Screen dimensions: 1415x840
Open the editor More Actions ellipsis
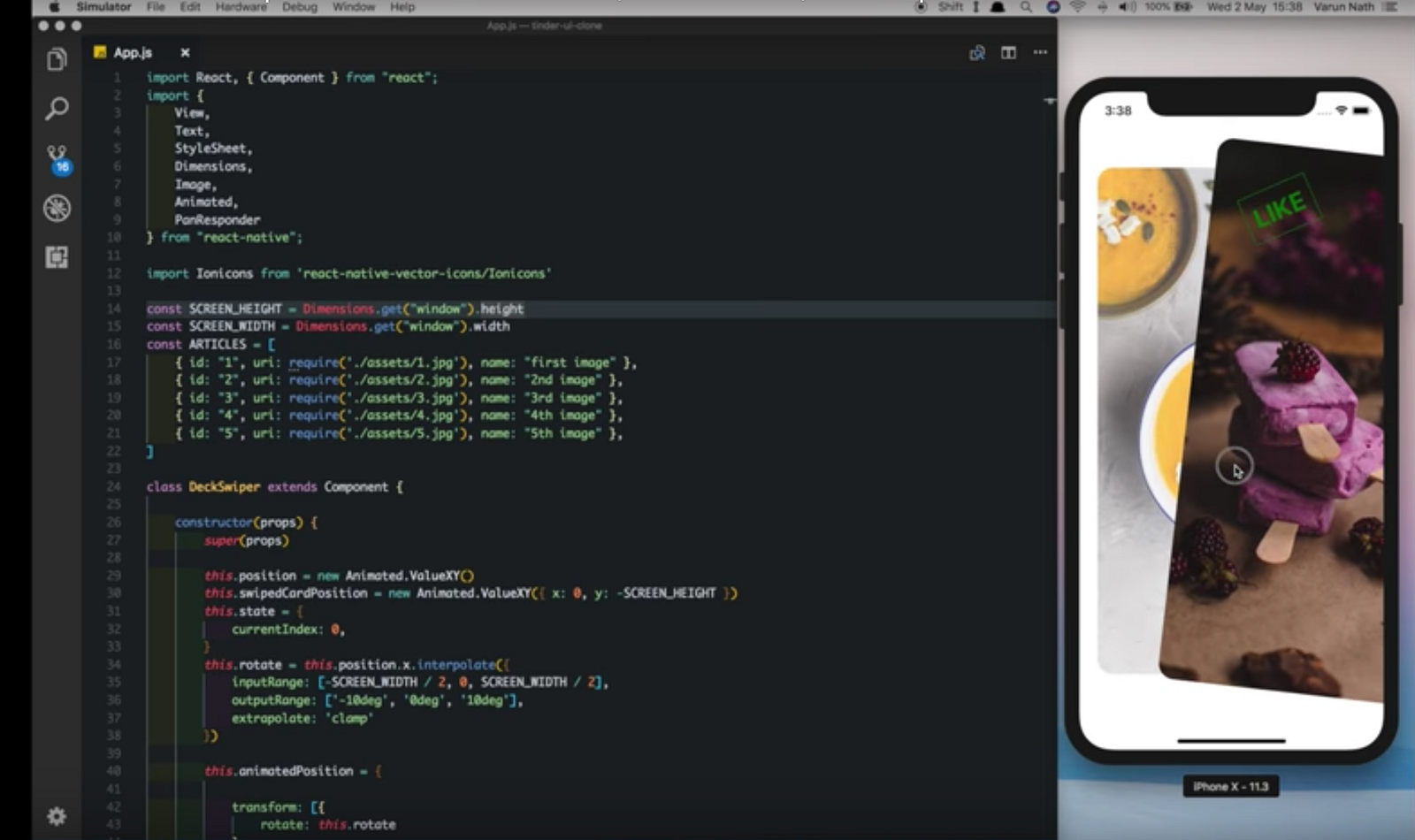[x=1040, y=52]
